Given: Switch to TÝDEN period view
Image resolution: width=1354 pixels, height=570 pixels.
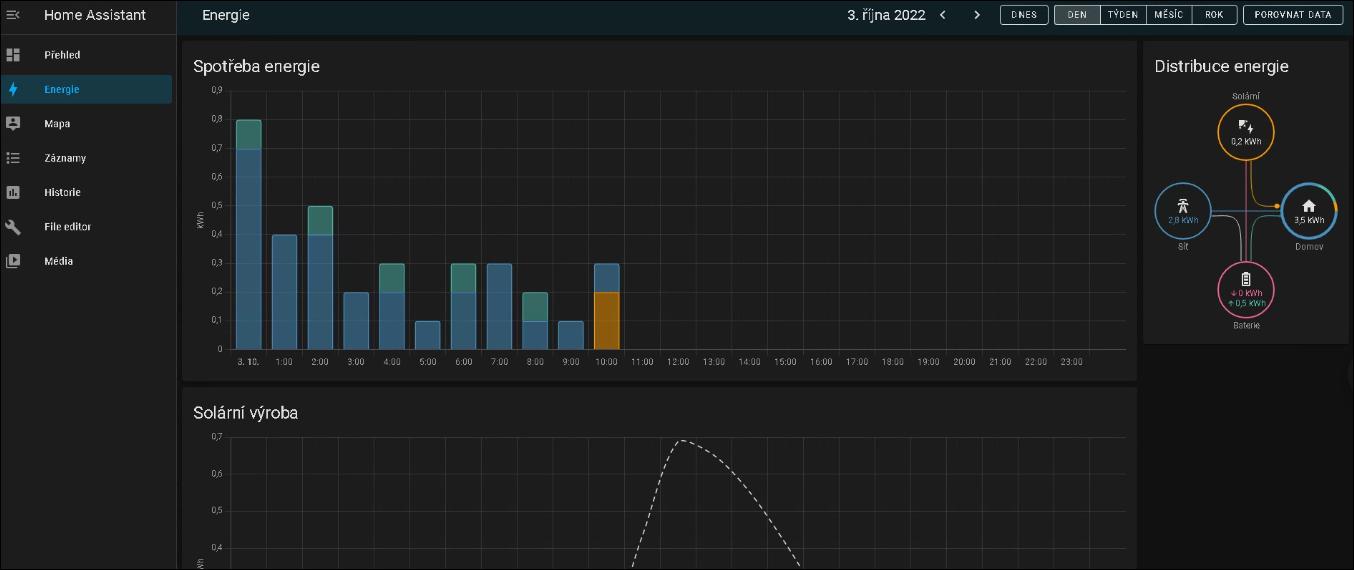Looking at the screenshot, I should (1123, 15).
